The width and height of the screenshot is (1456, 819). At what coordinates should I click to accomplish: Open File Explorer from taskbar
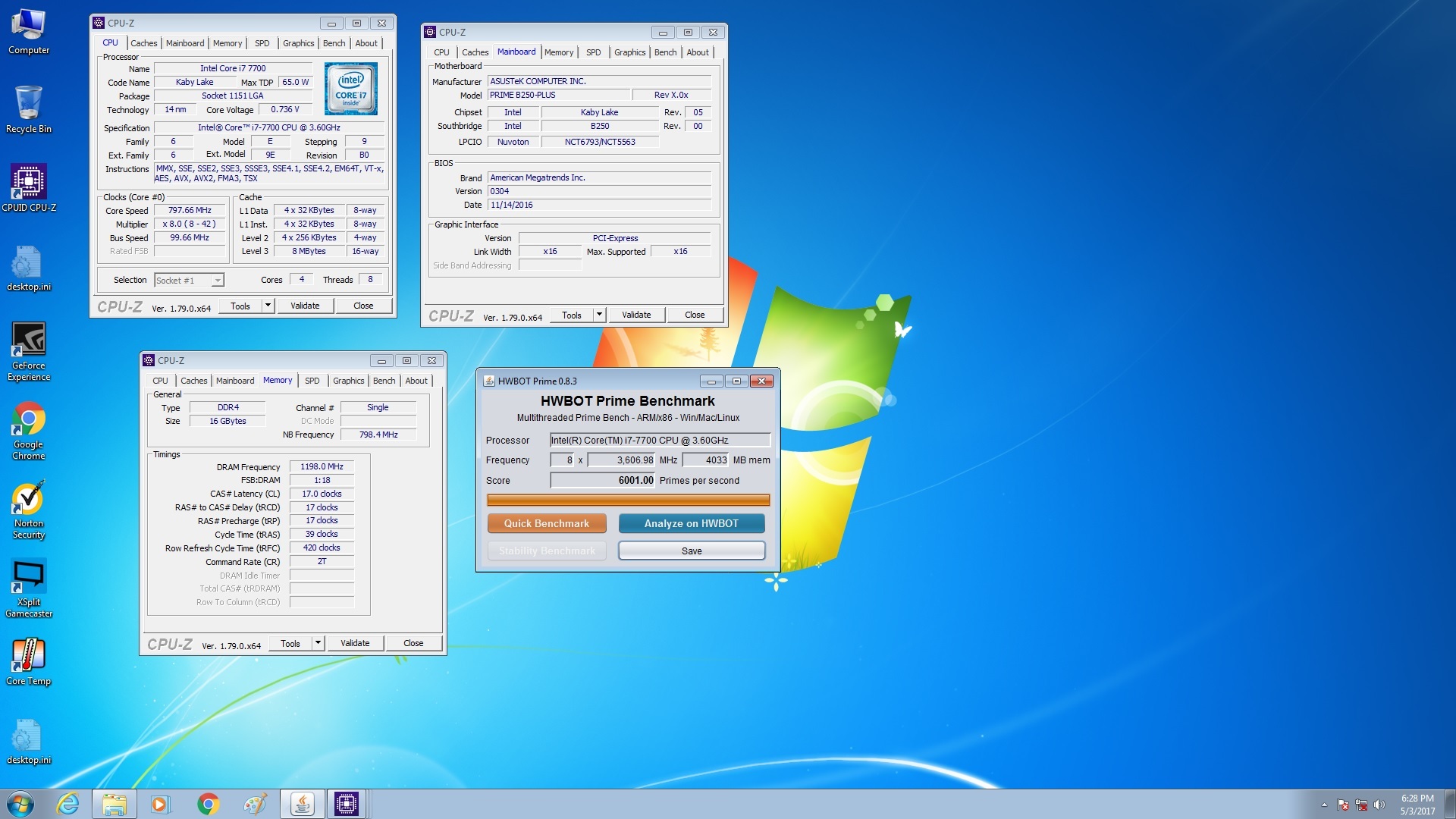115,804
